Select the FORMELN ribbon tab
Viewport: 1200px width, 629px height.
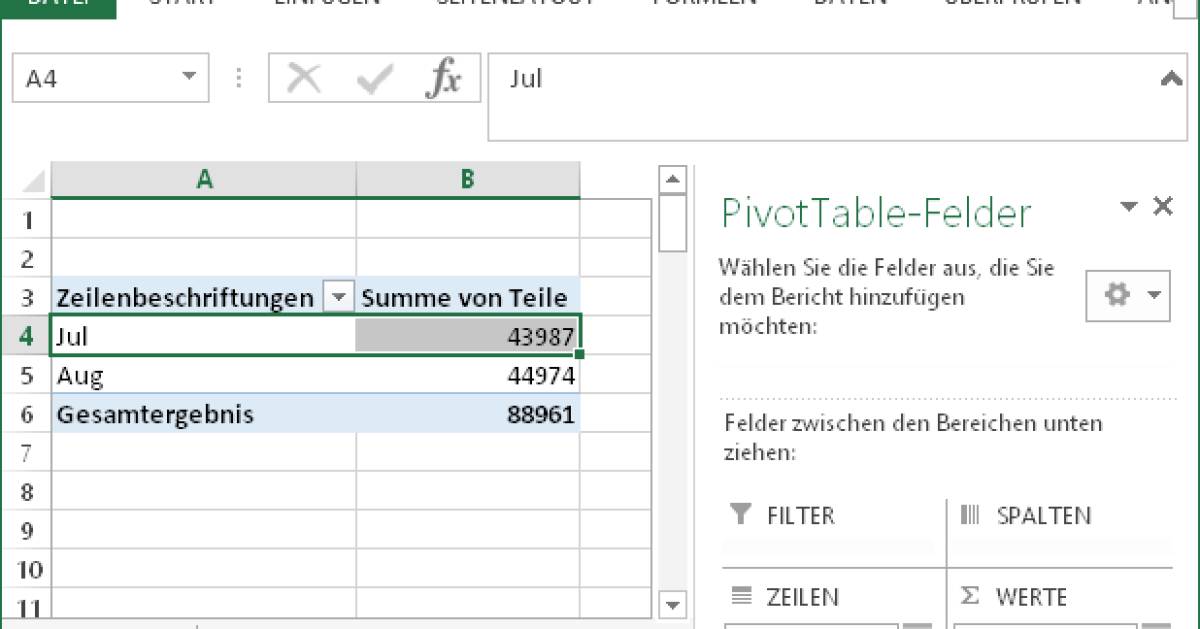[704, 4]
